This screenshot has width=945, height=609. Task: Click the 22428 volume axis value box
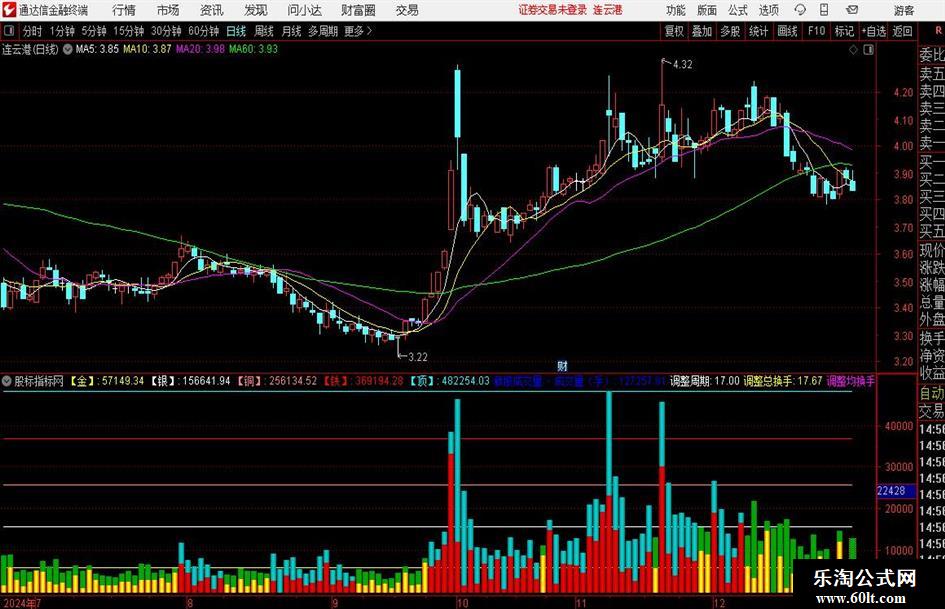pyautogui.click(x=894, y=491)
